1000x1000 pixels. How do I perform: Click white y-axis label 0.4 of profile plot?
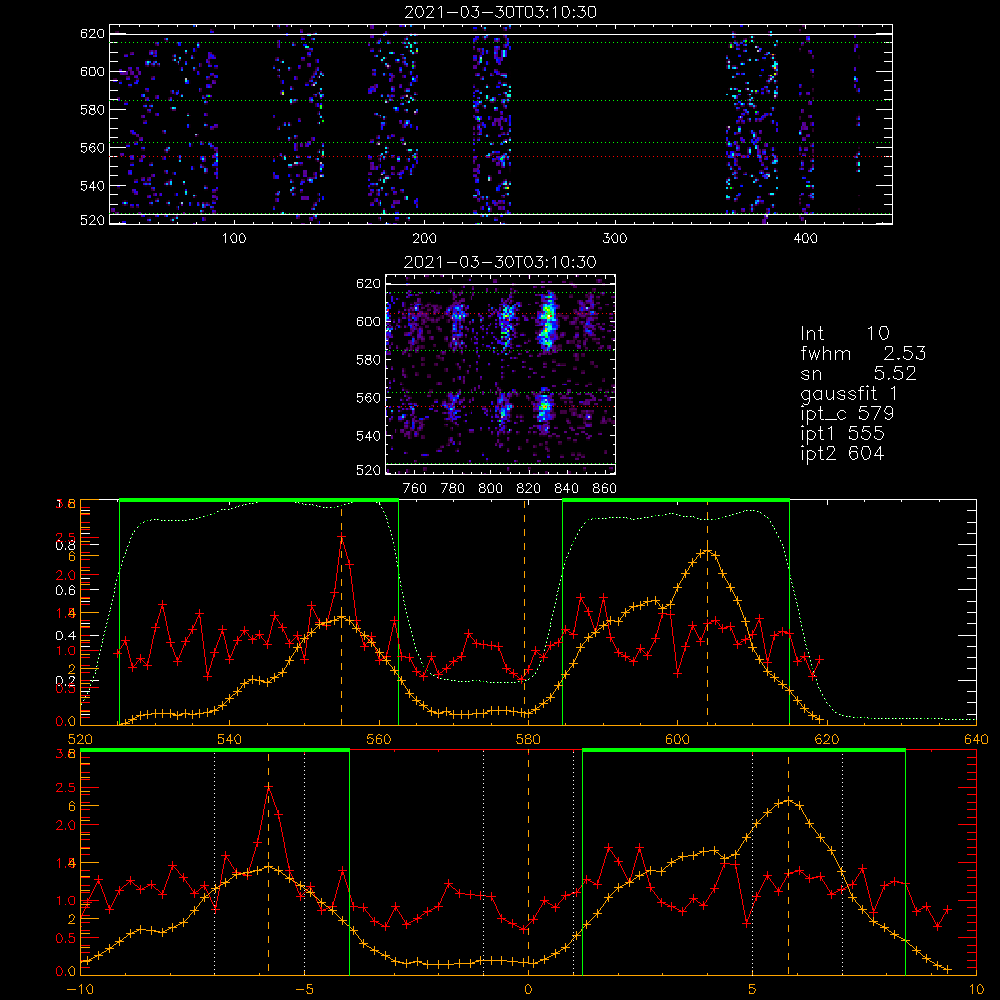[x=66, y=635]
